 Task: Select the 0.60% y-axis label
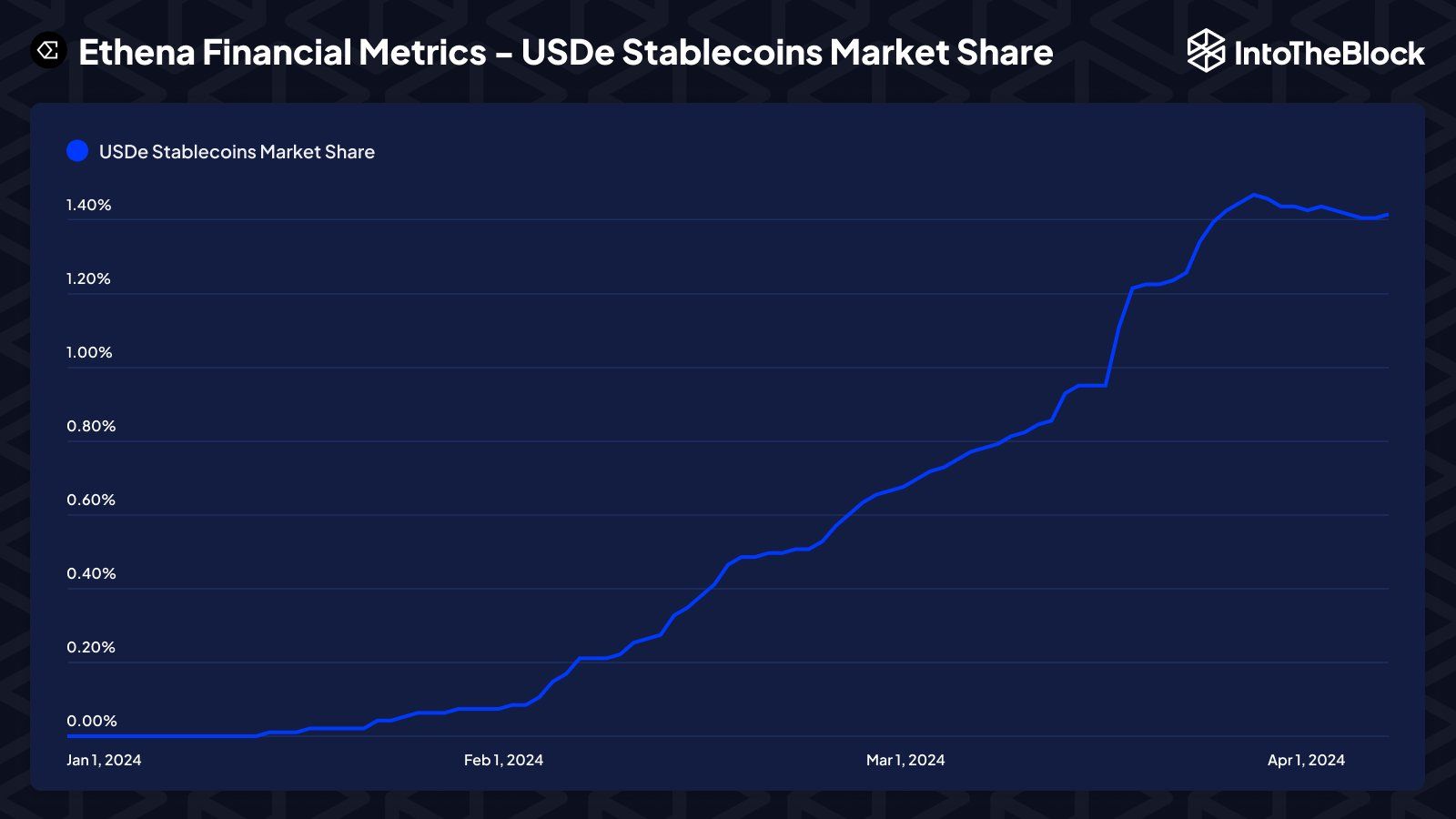click(91, 500)
